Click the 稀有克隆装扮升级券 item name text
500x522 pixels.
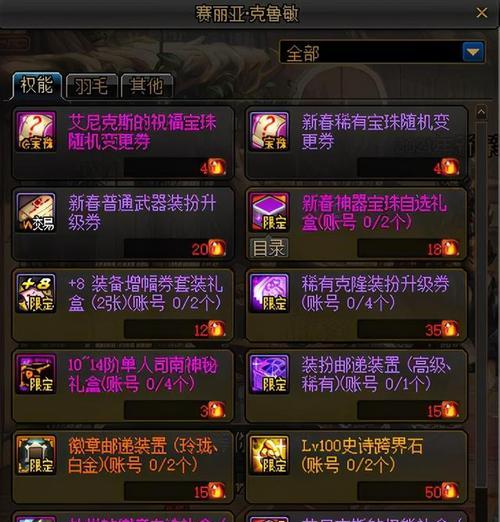tap(375, 293)
